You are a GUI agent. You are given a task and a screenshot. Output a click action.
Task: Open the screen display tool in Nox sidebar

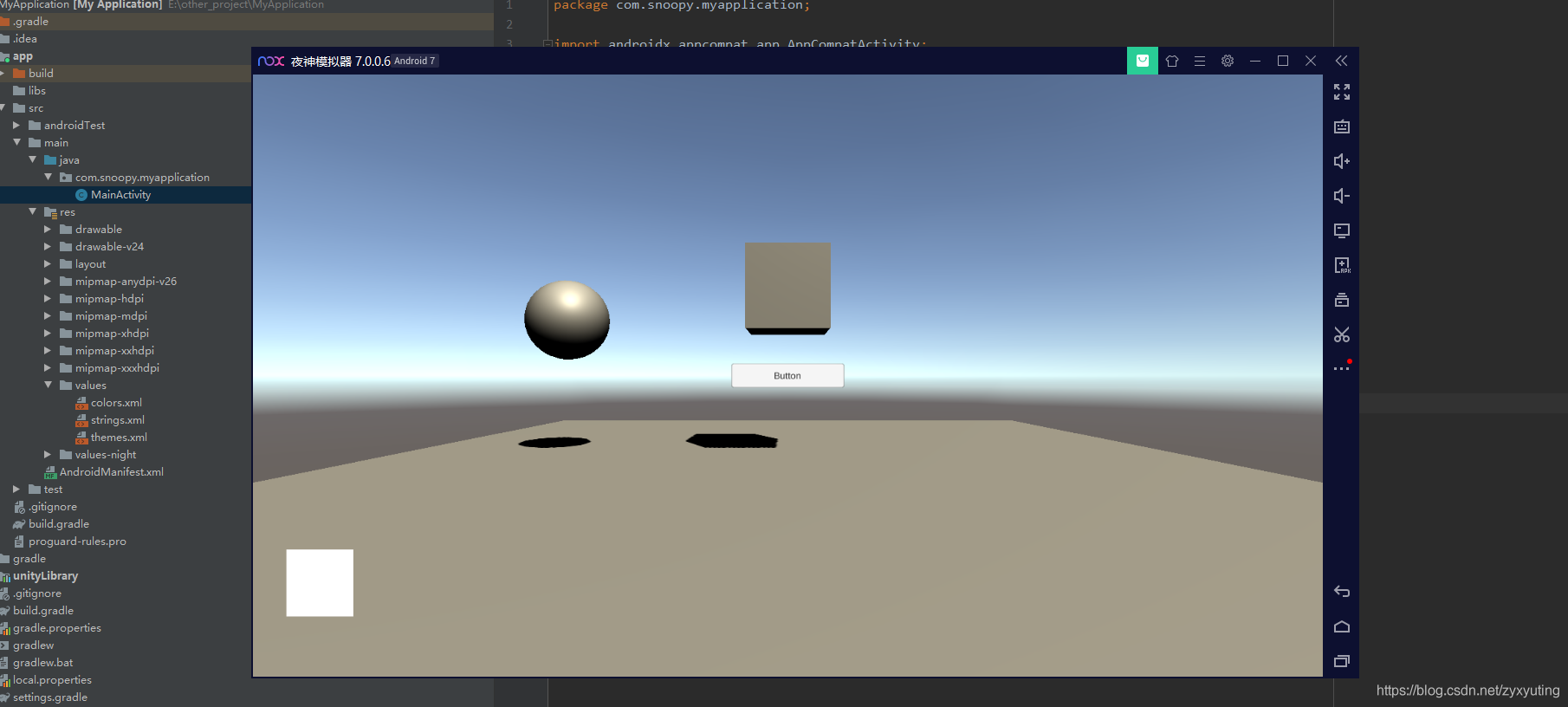coord(1342,230)
